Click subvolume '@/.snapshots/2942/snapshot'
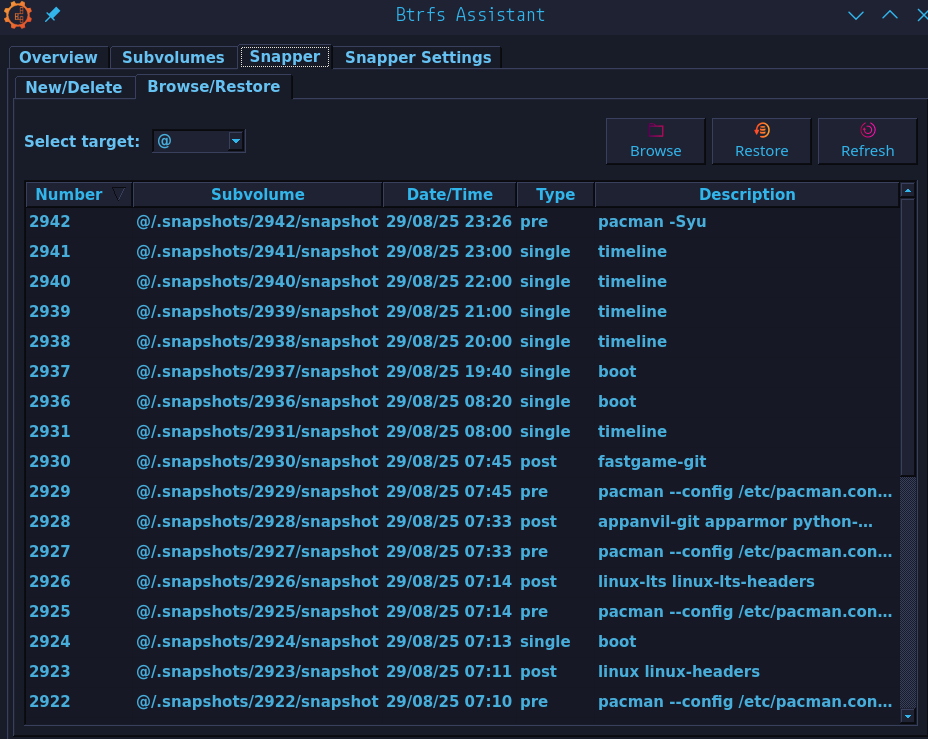 click(257, 222)
